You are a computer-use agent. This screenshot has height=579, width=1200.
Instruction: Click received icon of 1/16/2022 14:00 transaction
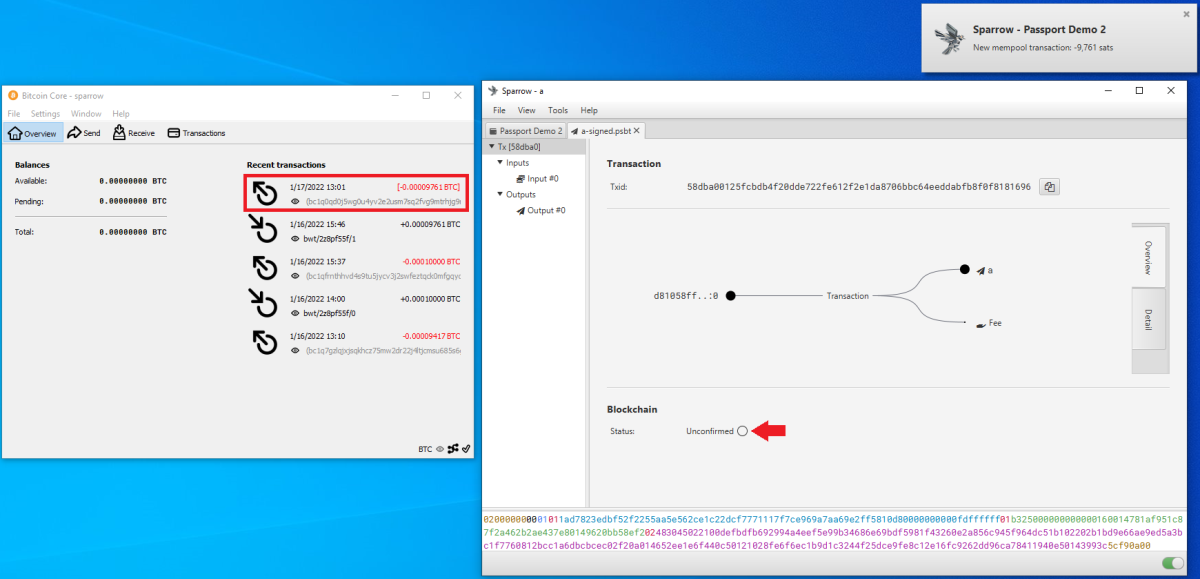pyautogui.click(x=265, y=305)
